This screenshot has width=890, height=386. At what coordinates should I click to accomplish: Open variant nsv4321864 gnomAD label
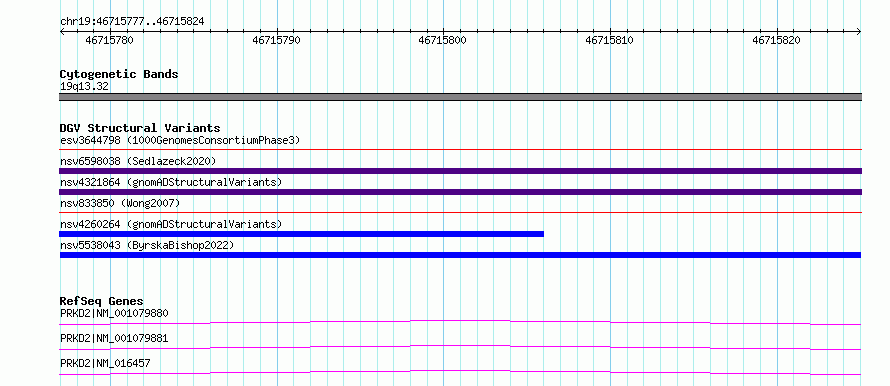[171, 182]
